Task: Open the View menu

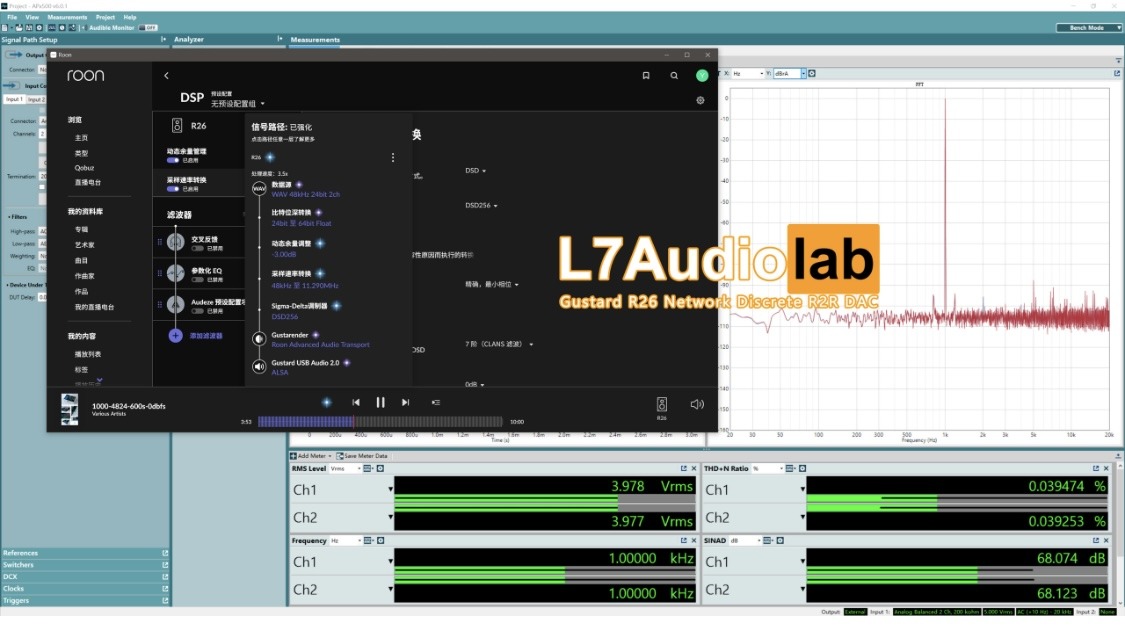Action: click(32, 17)
